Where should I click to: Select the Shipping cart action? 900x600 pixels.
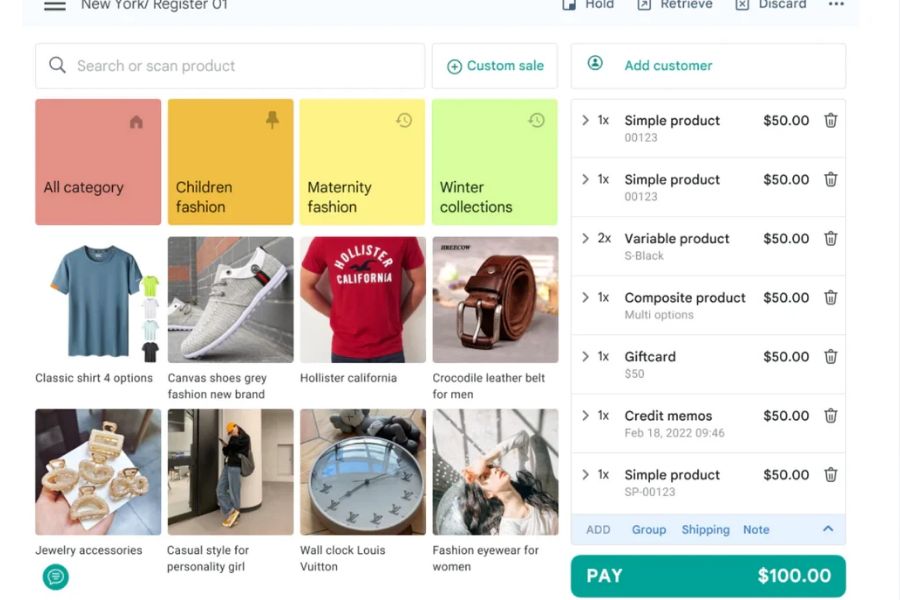coord(705,530)
